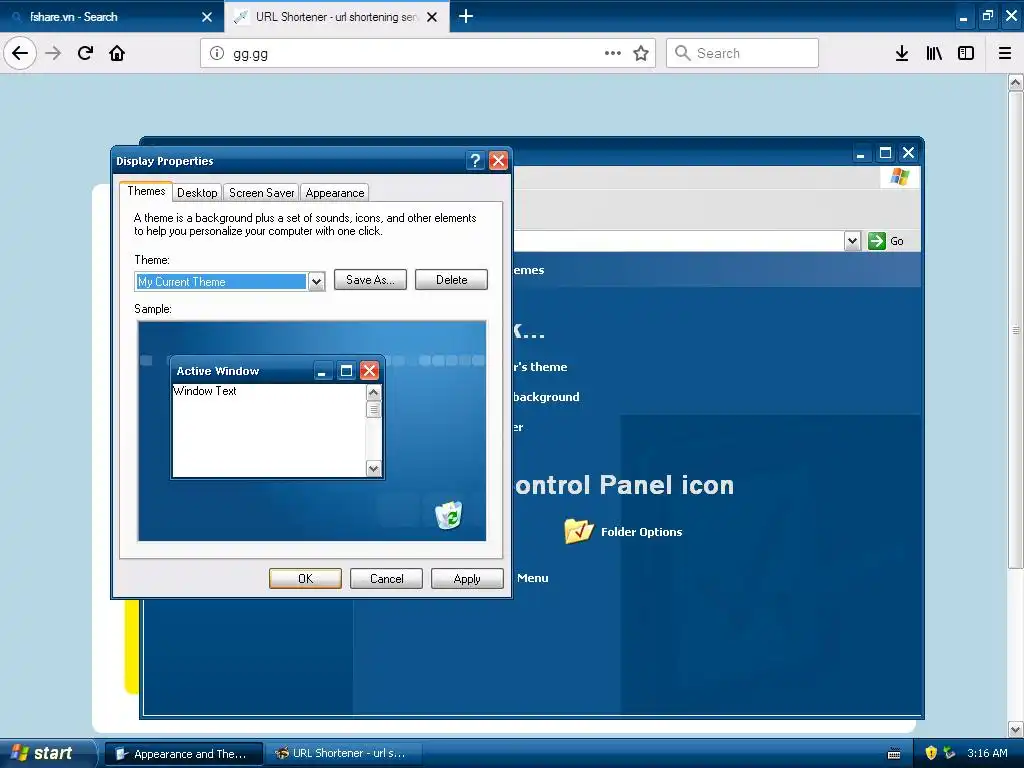Click browser page scrollbar down arrow
Image resolution: width=1024 pixels, height=768 pixels.
1016,729
